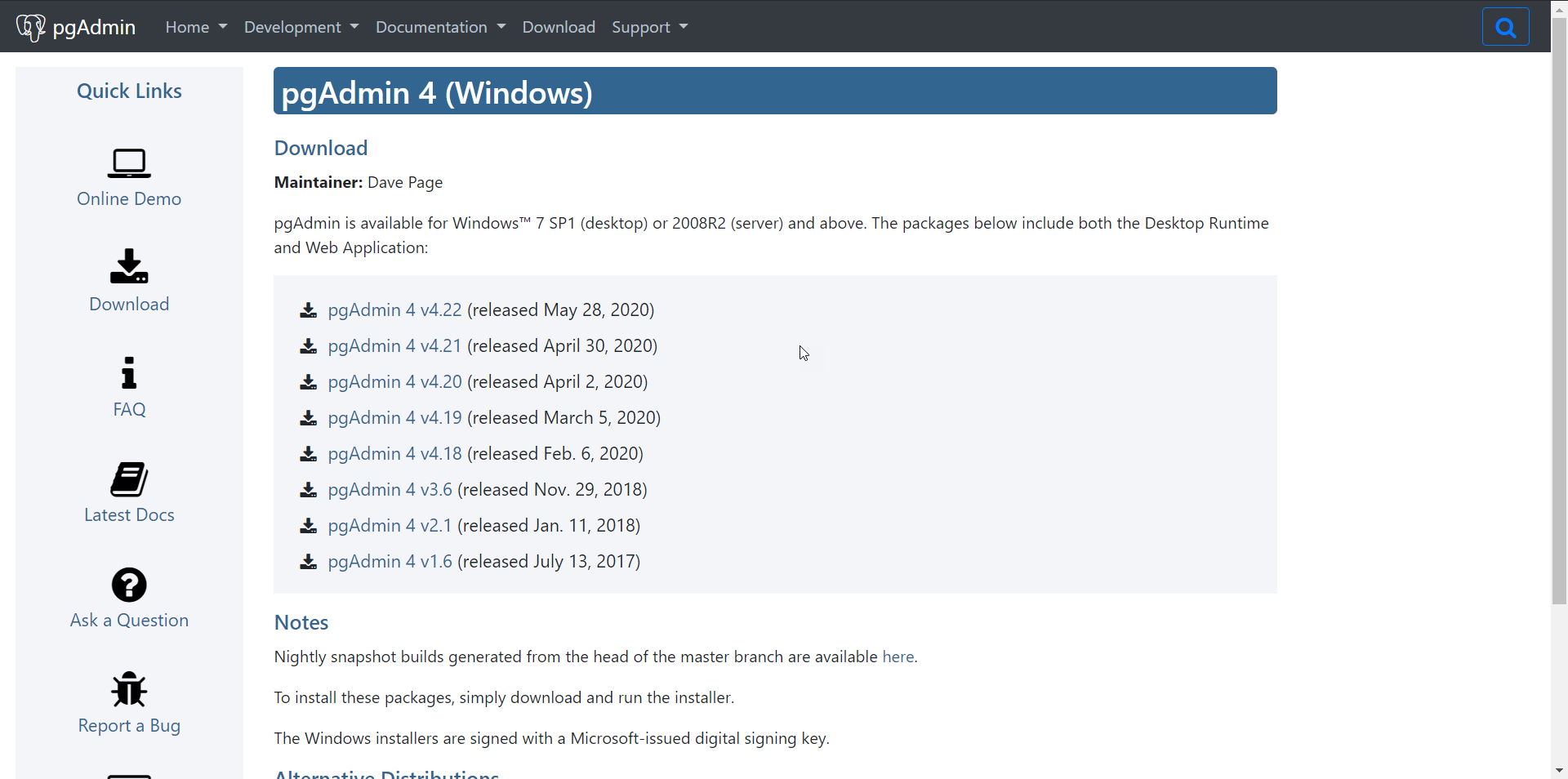Screen dimensions: 1568x779
Task: Click the pgAdmin brand link in navbar
Action: (x=93, y=27)
